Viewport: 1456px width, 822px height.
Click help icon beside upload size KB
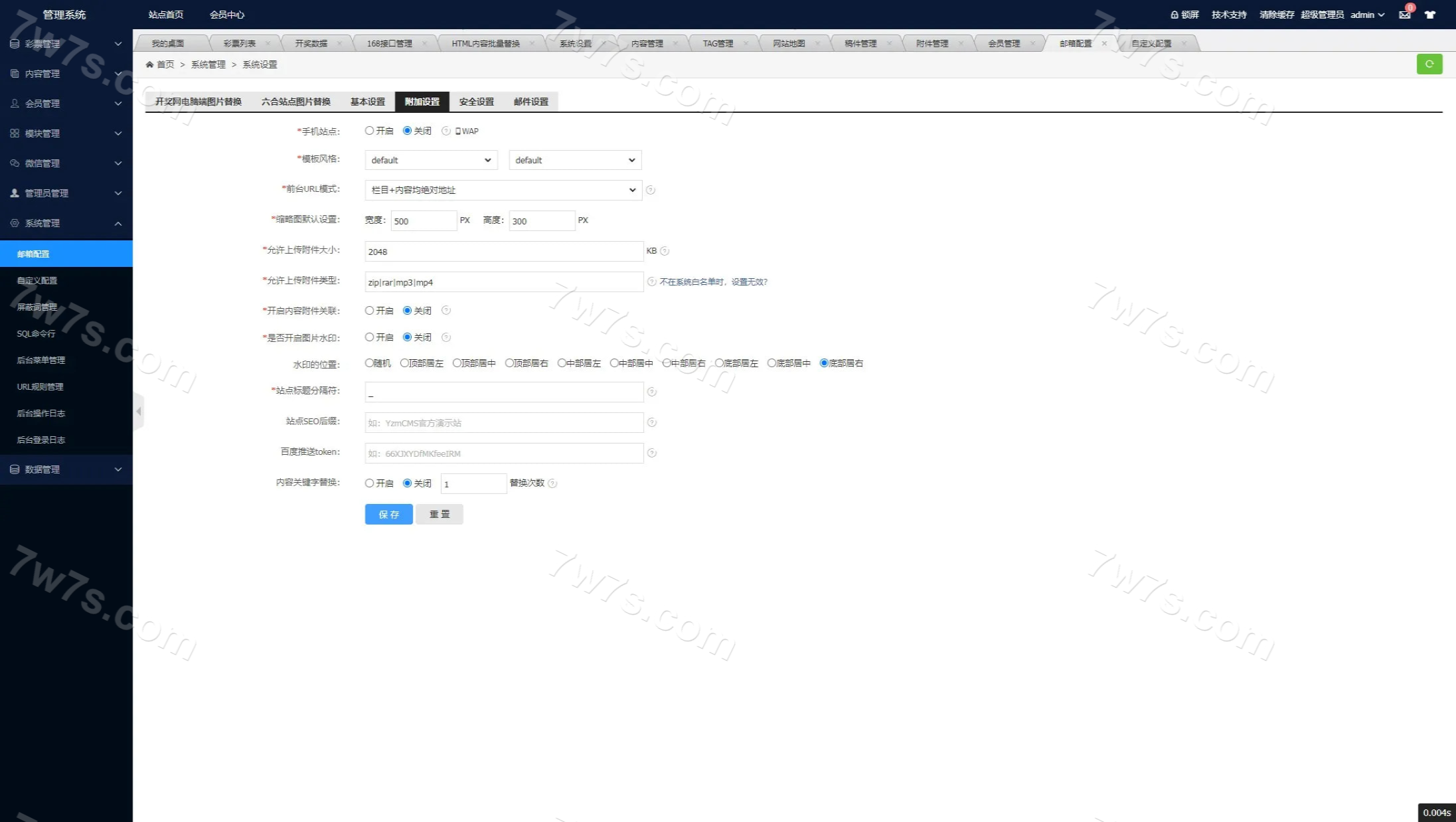pos(665,251)
